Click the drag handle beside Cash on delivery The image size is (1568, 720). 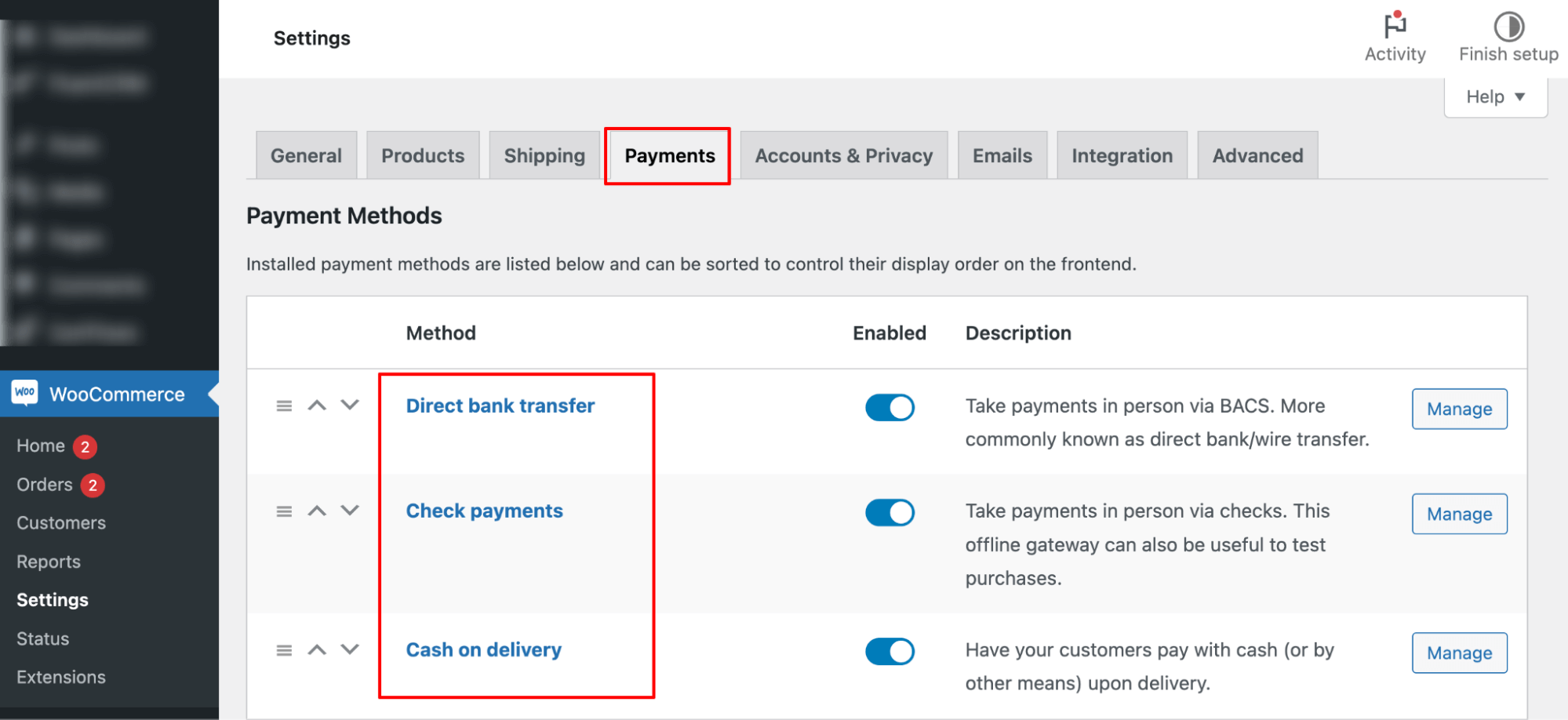[283, 649]
